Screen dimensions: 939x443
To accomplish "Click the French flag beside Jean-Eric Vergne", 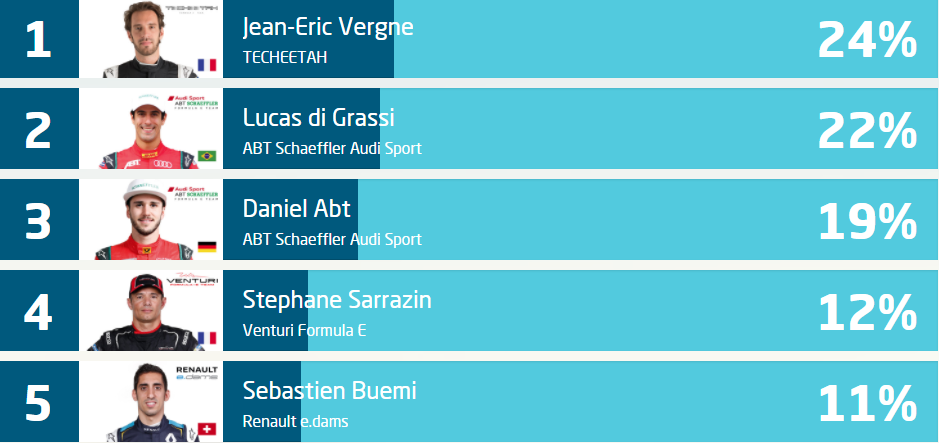I will point(207,65).
